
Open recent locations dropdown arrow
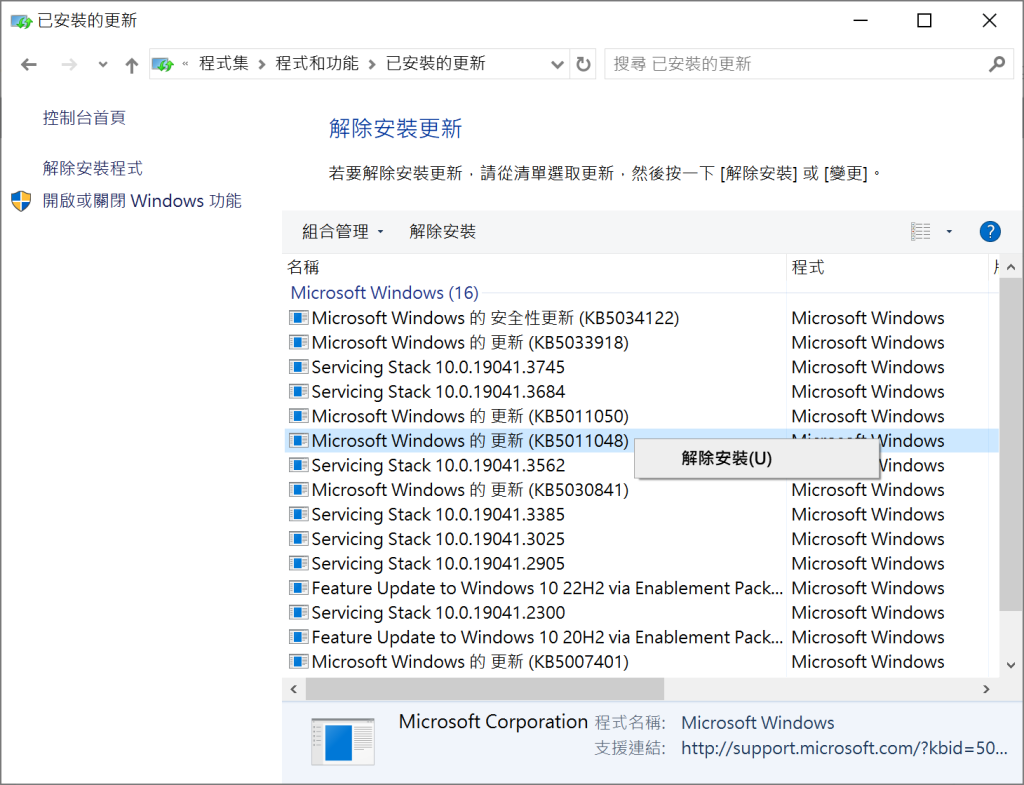(x=103, y=65)
